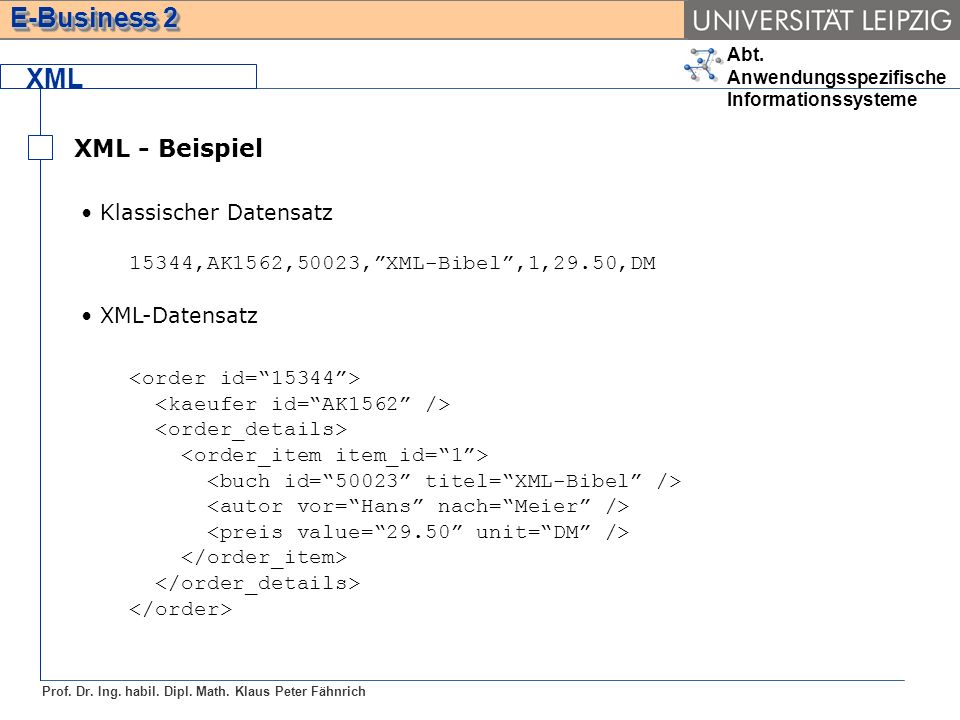
Task: Click the Informationssysteme text line
Action: (822, 99)
